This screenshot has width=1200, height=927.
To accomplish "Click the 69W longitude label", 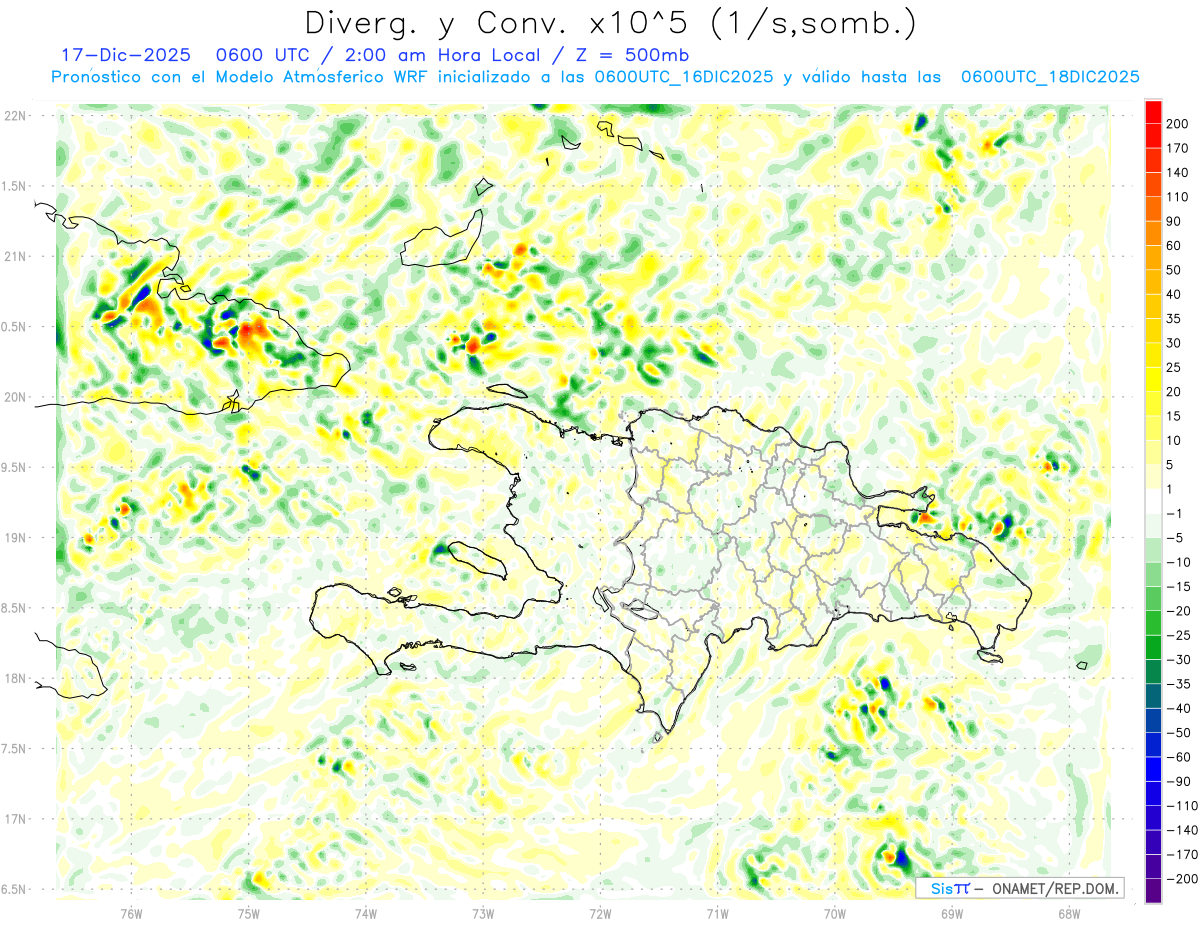I will click(952, 913).
